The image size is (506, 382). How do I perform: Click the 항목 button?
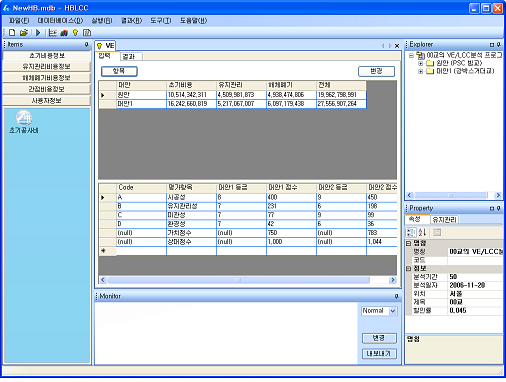click(x=119, y=71)
